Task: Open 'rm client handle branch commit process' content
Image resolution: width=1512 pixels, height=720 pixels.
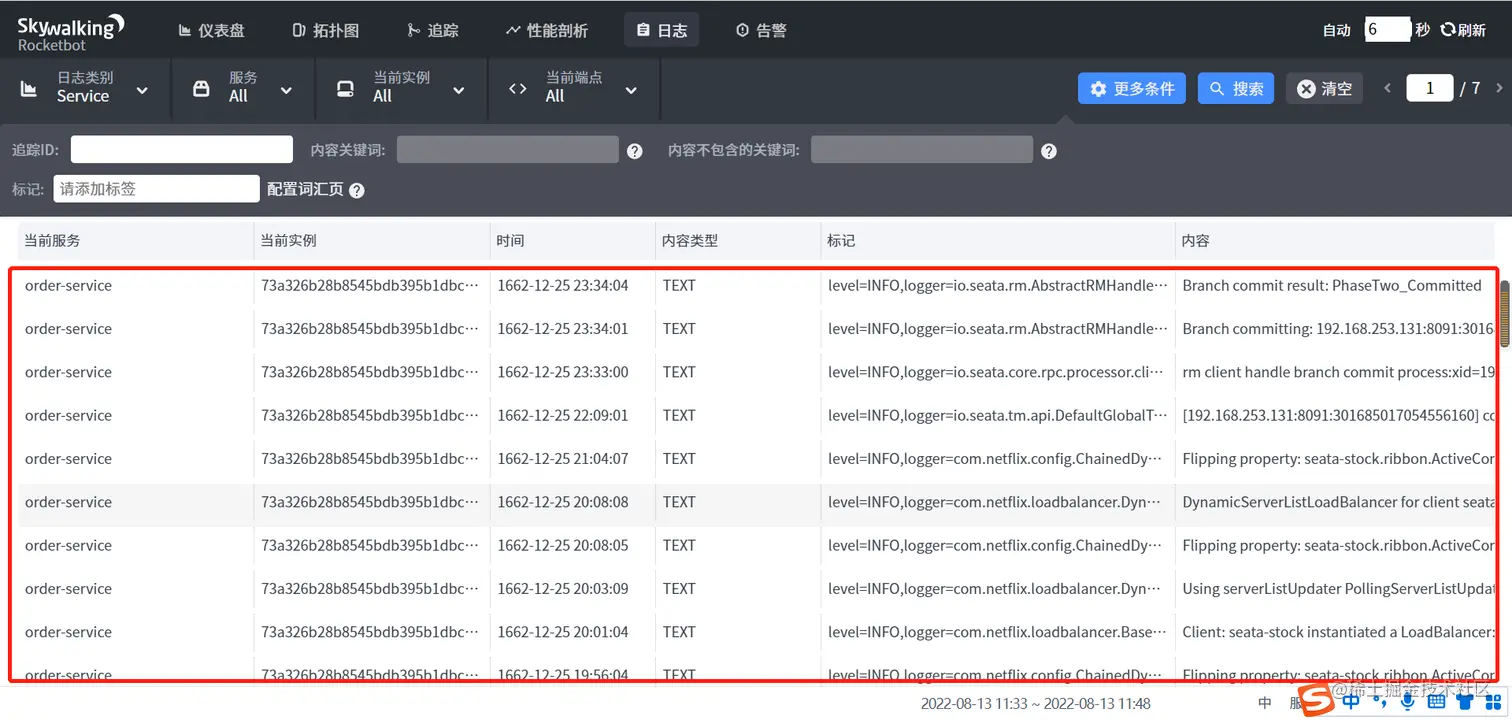Action: pos(1338,372)
